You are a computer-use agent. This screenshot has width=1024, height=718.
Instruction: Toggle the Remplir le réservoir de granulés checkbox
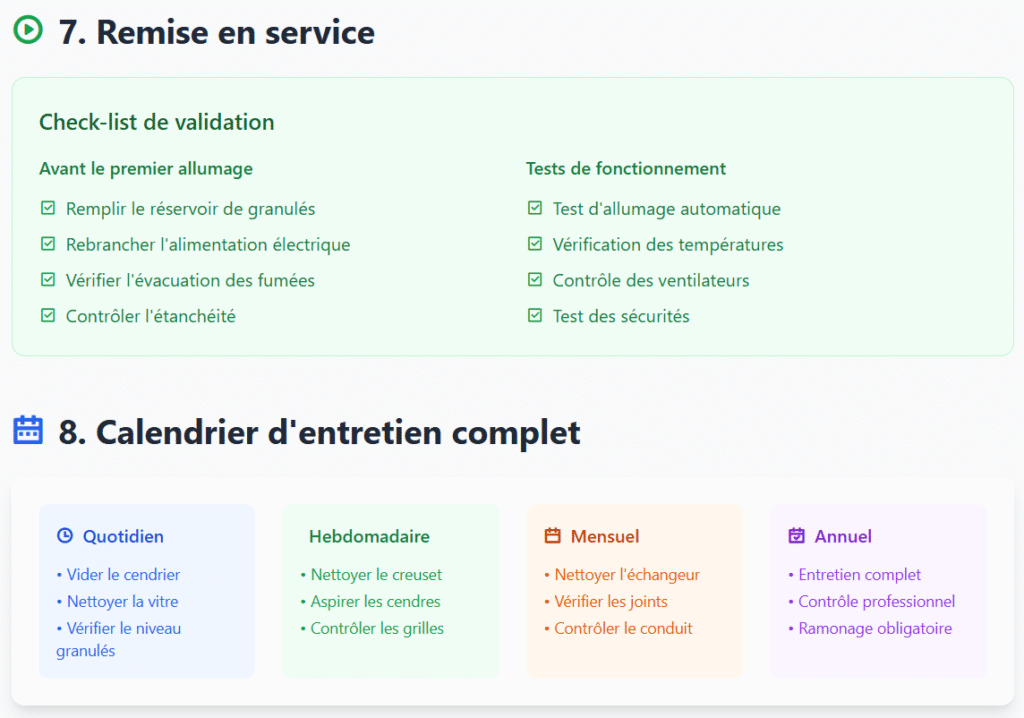click(x=48, y=209)
